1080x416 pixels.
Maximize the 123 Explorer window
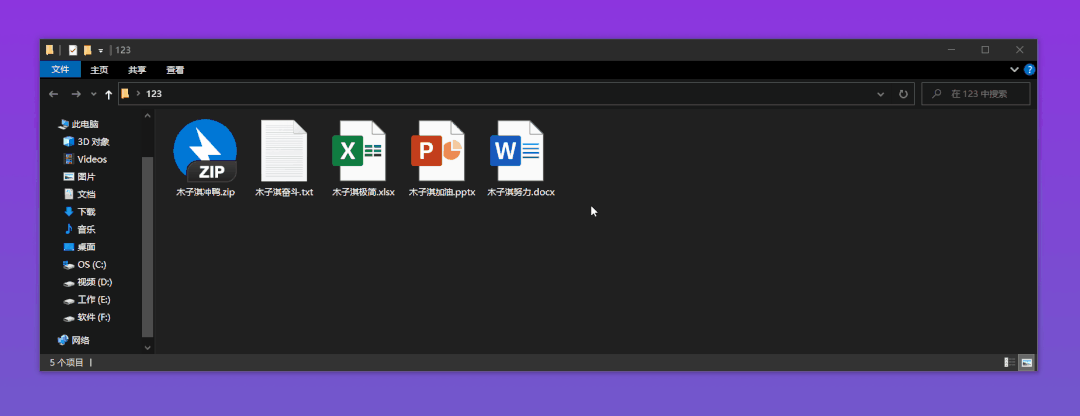click(985, 50)
